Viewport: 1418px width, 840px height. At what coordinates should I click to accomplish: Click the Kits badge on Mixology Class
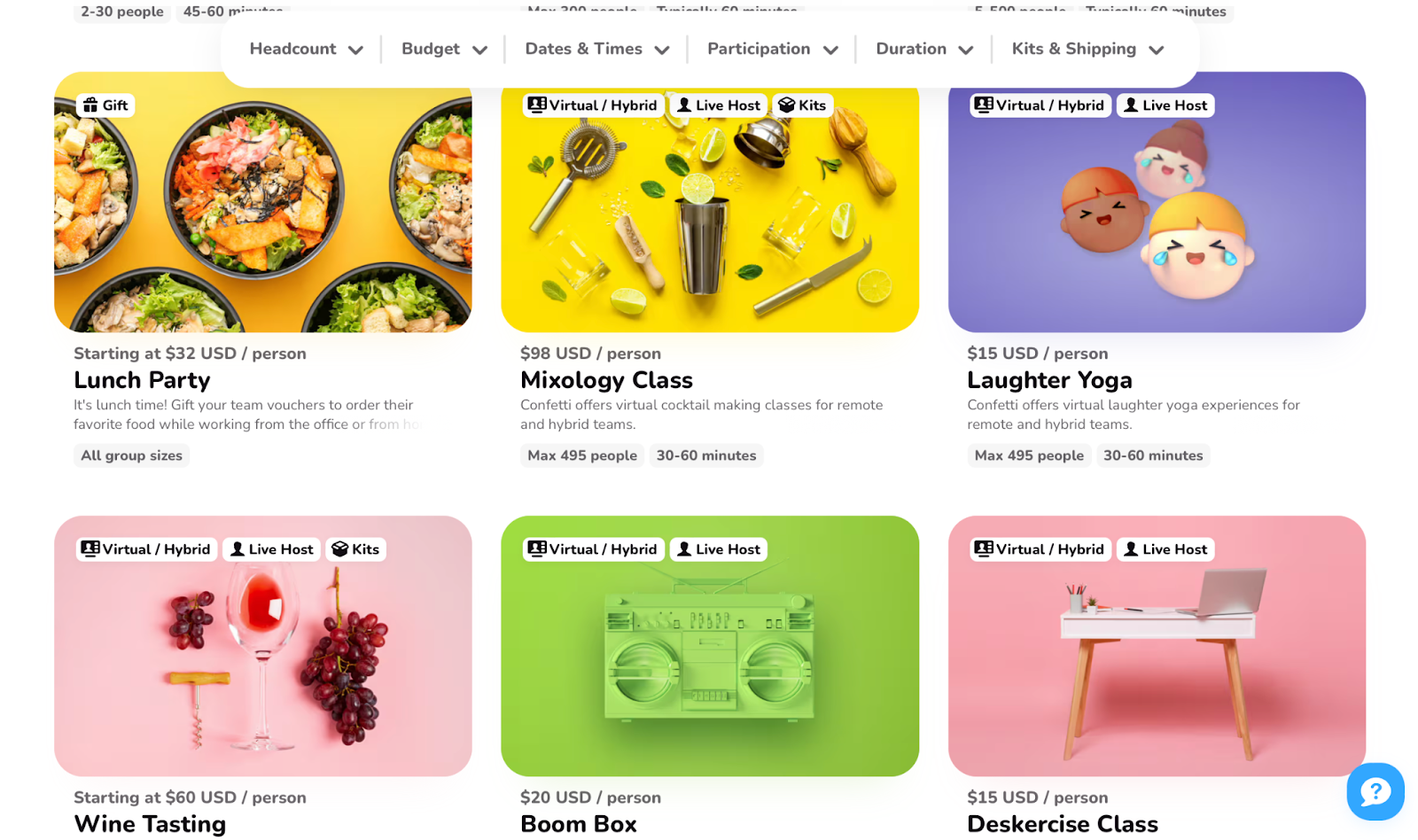(802, 105)
